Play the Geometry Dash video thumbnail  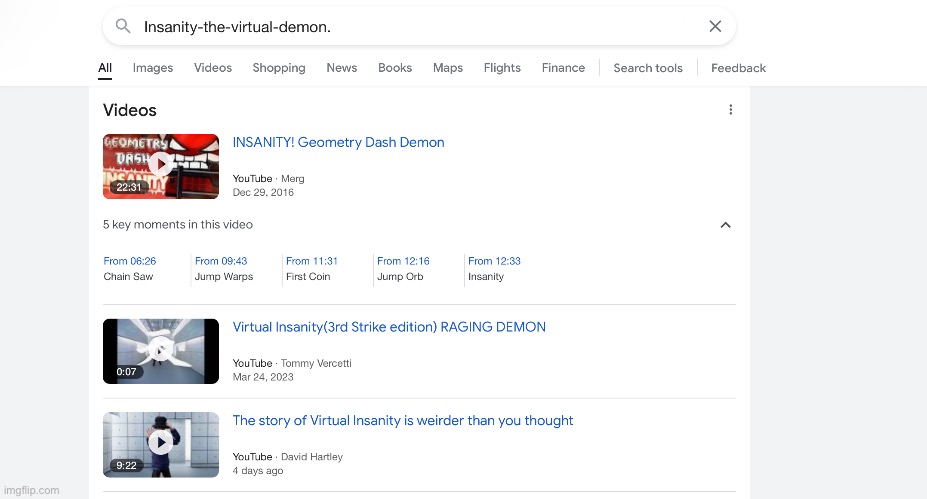pos(161,166)
